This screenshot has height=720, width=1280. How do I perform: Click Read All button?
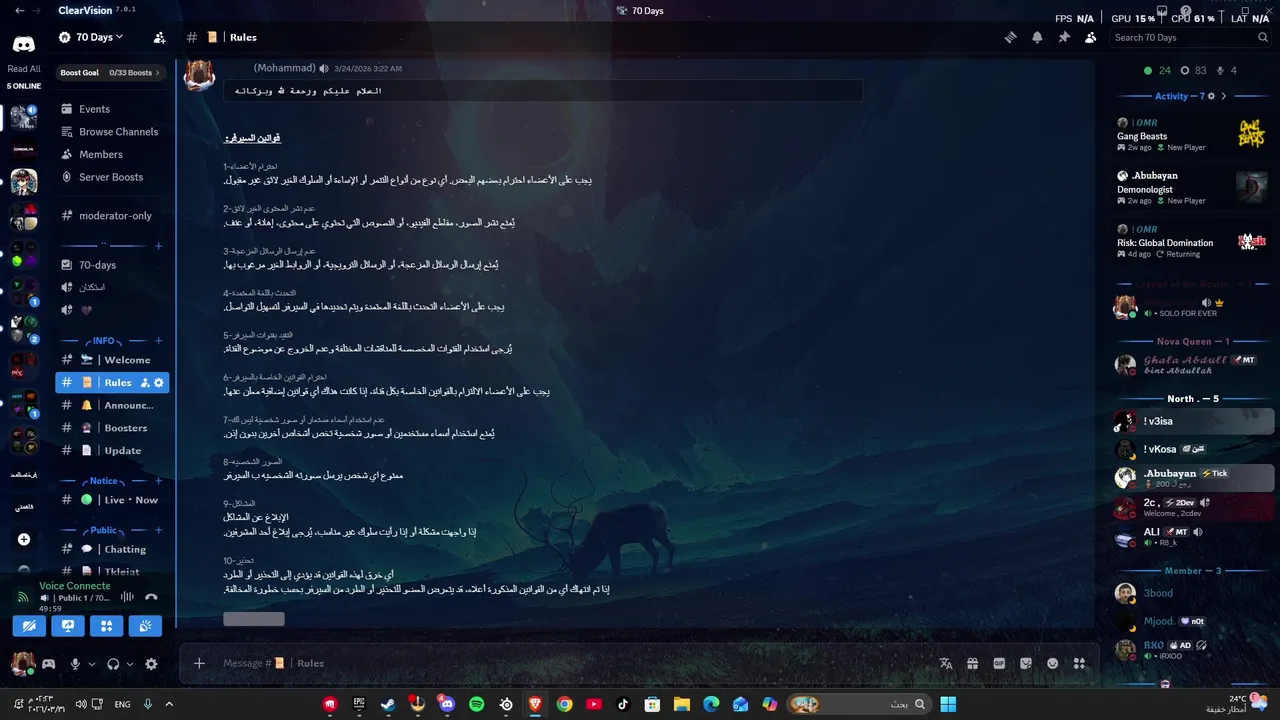pyautogui.click(x=24, y=69)
